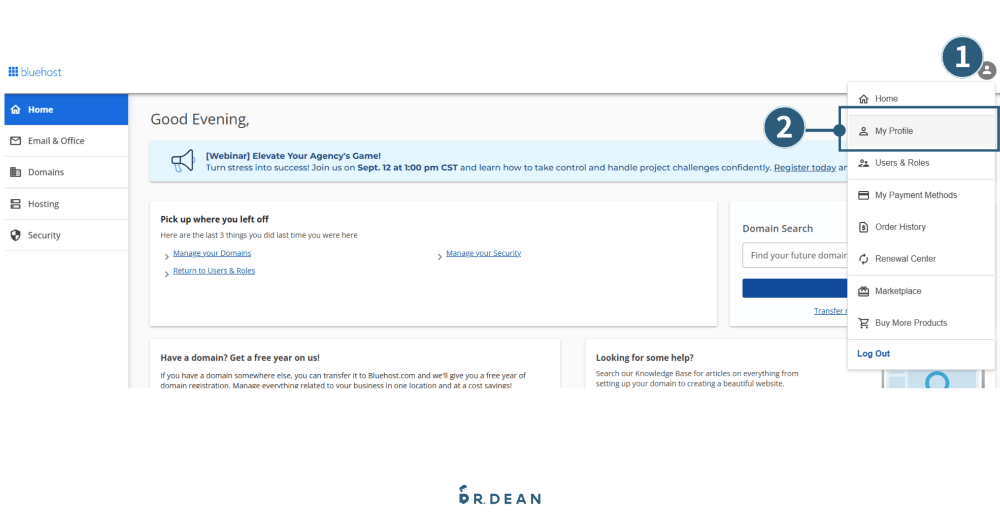The image size is (1000, 521).
Task: Open the Security sidebar section
Action: (44, 235)
